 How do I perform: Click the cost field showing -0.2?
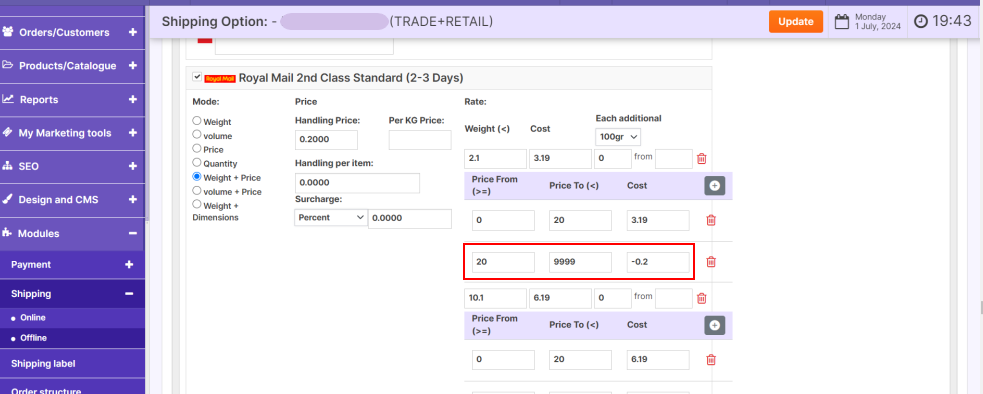[658, 262]
